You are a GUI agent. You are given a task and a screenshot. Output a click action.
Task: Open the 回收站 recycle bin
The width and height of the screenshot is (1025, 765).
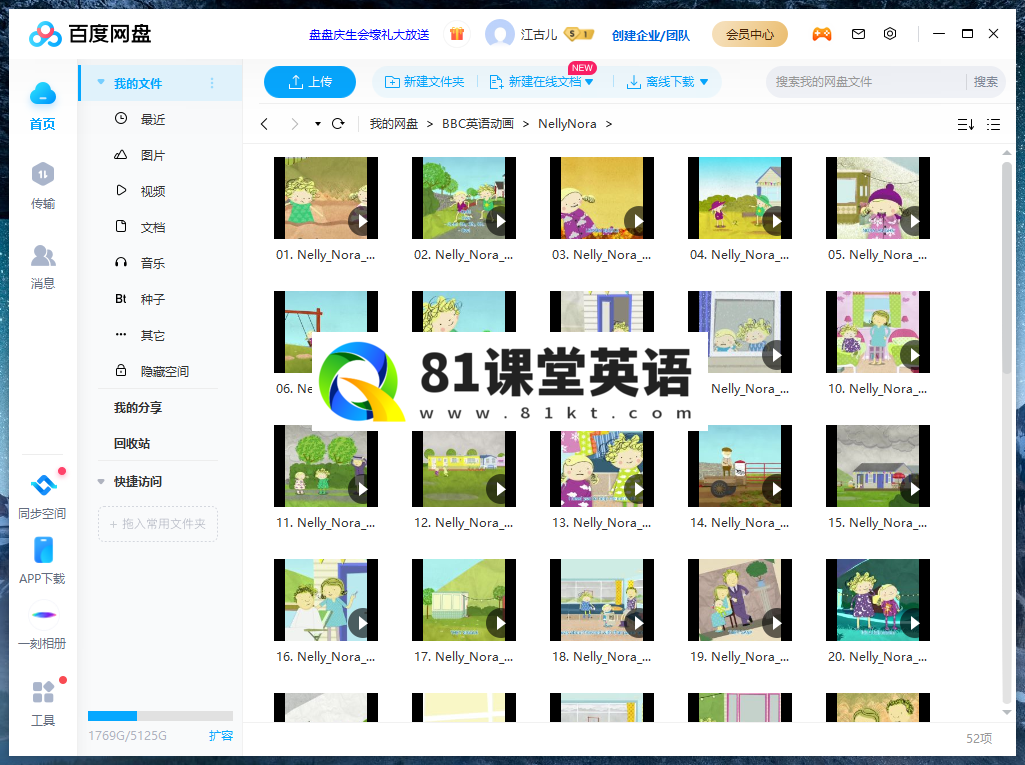(132, 443)
